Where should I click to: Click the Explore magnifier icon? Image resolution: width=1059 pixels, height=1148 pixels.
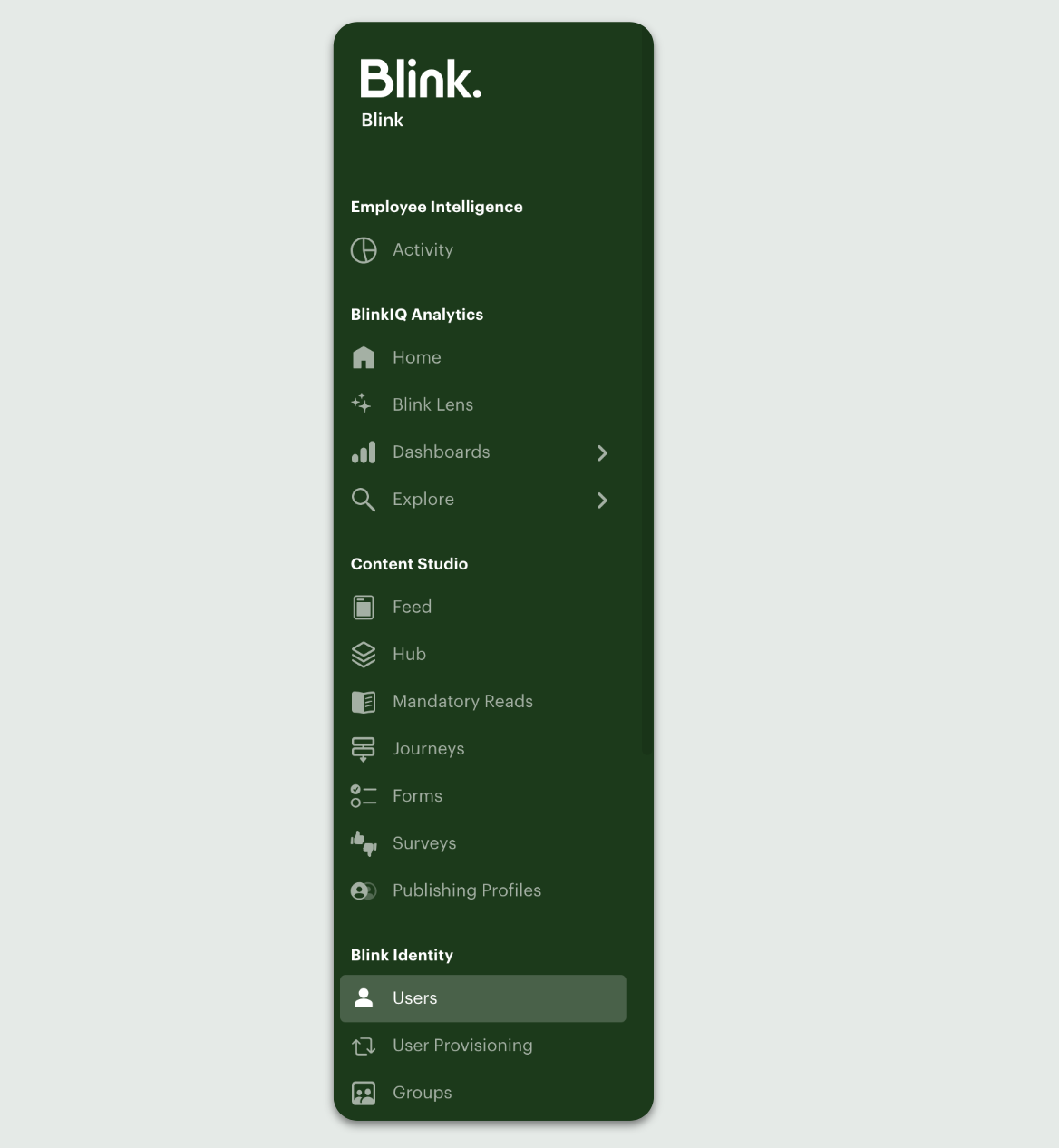tap(364, 500)
